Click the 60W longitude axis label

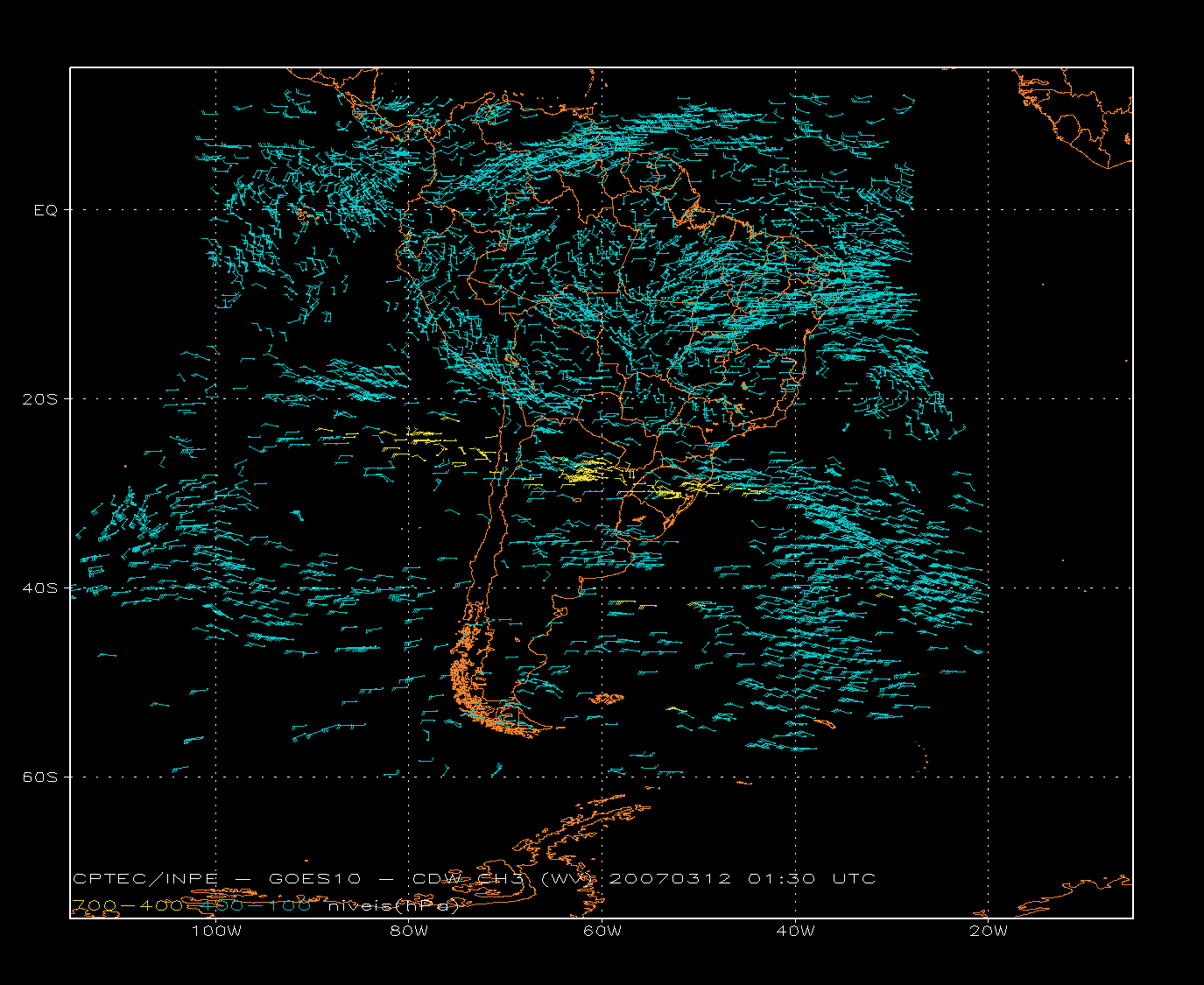tap(602, 931)
